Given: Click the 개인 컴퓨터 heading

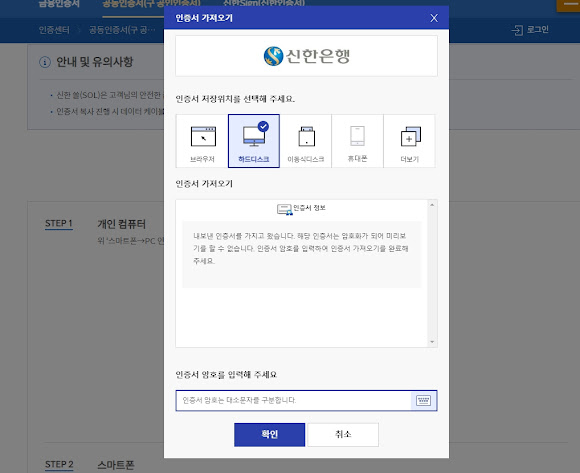Looking at the screenshot, I should [121, 224].
